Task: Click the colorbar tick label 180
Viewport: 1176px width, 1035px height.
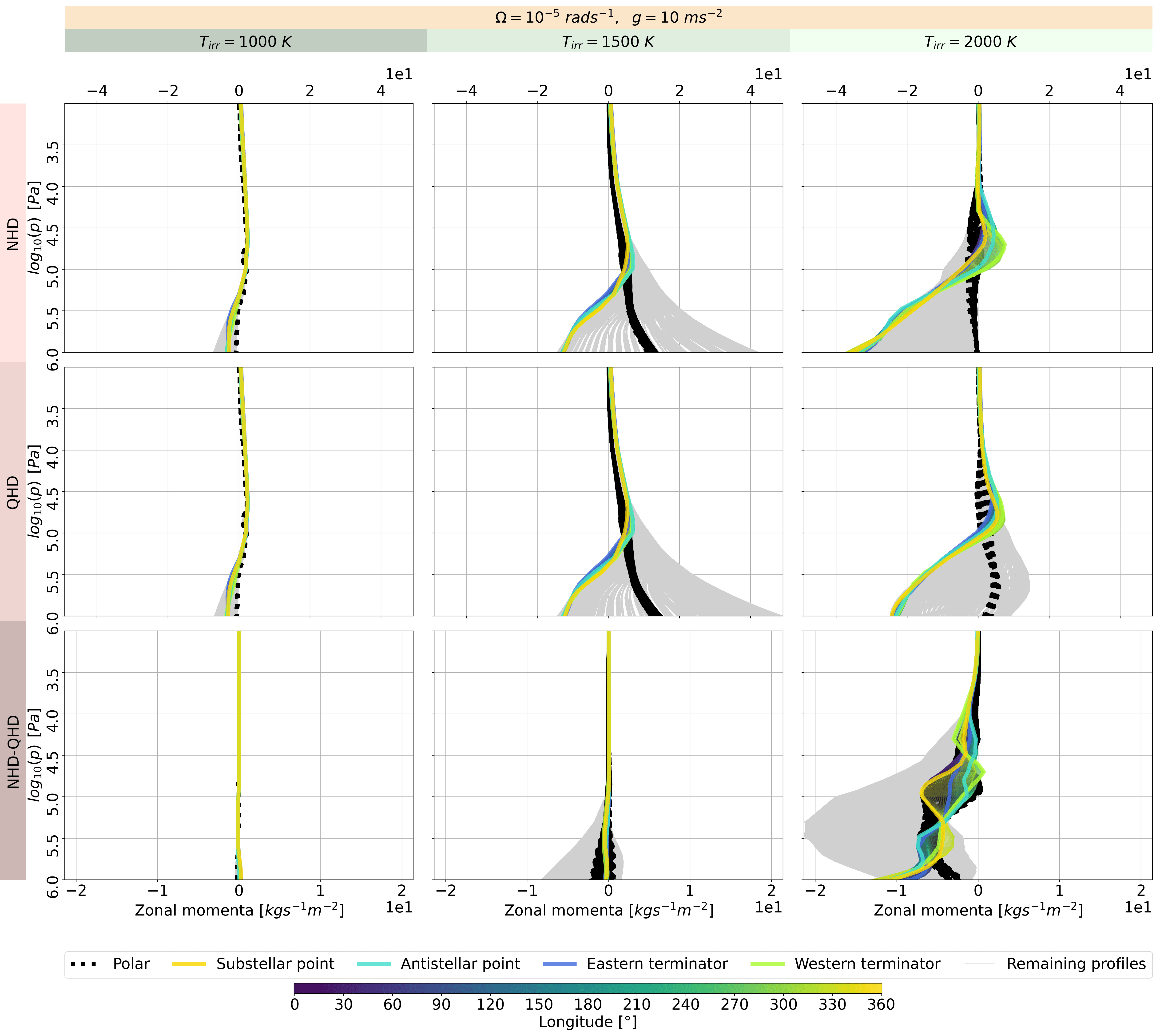Action: [x=588, y=1004]
